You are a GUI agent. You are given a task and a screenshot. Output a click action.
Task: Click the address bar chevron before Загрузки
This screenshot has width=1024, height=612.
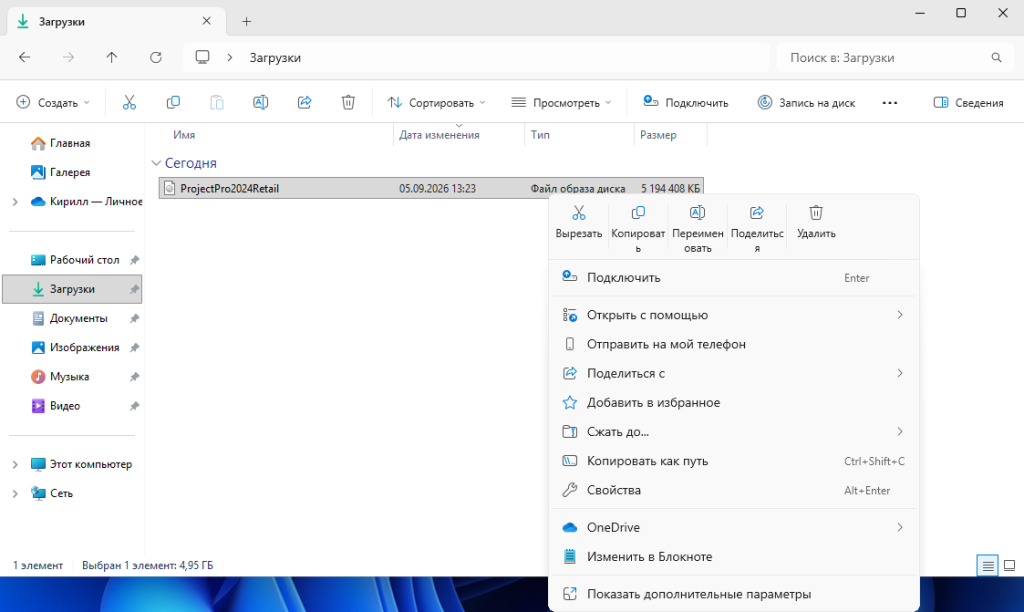(230, 57)
